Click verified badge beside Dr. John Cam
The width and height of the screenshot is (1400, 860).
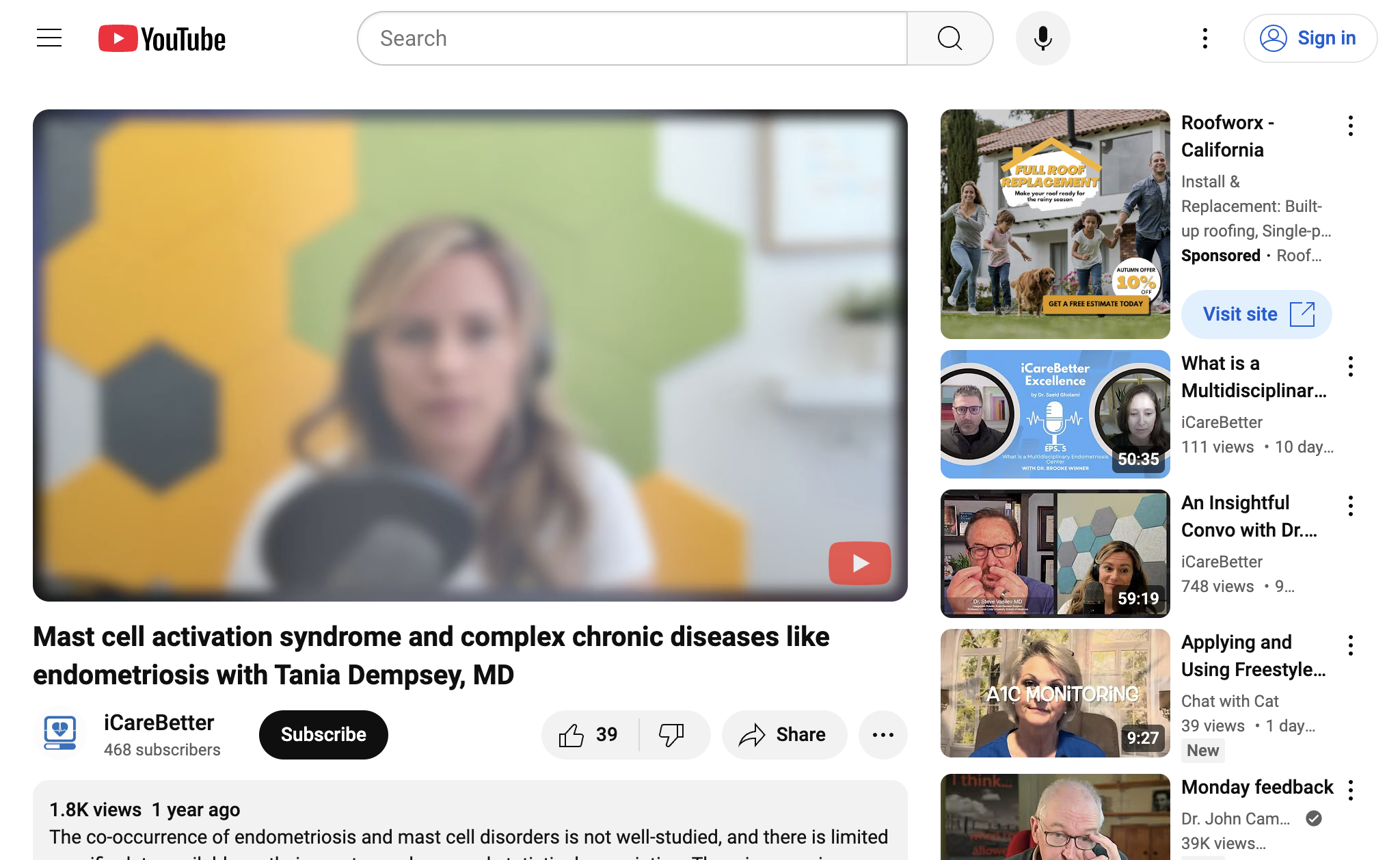[x=1314, y=818]
